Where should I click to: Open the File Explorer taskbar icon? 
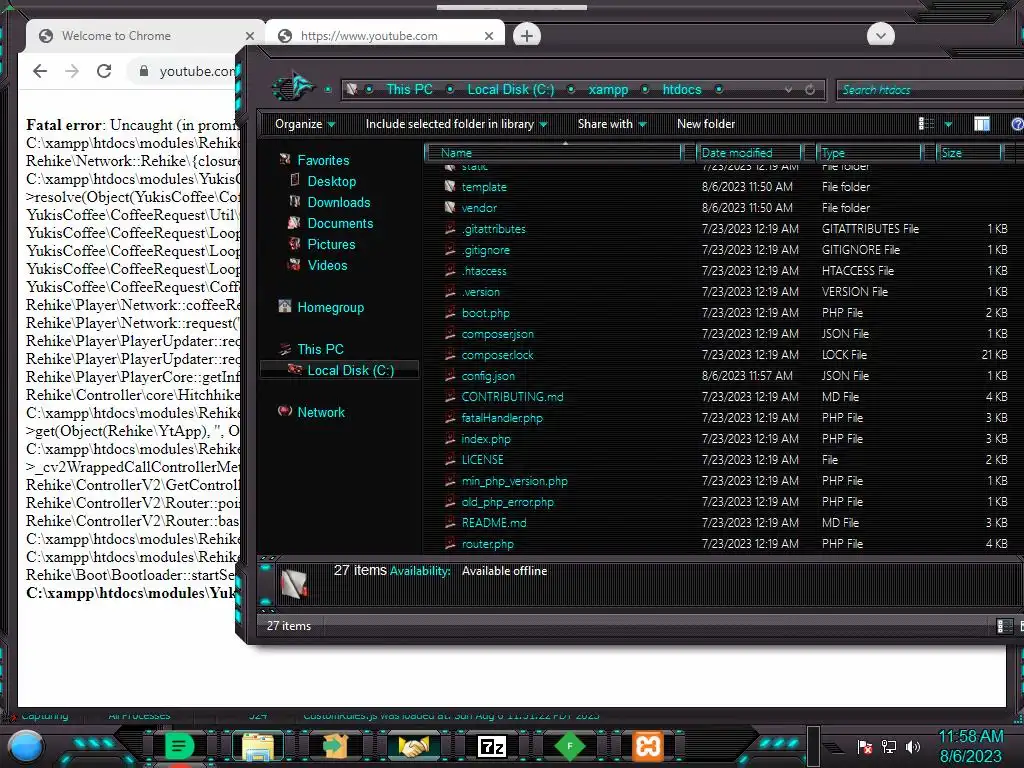(x=258, y=747)
